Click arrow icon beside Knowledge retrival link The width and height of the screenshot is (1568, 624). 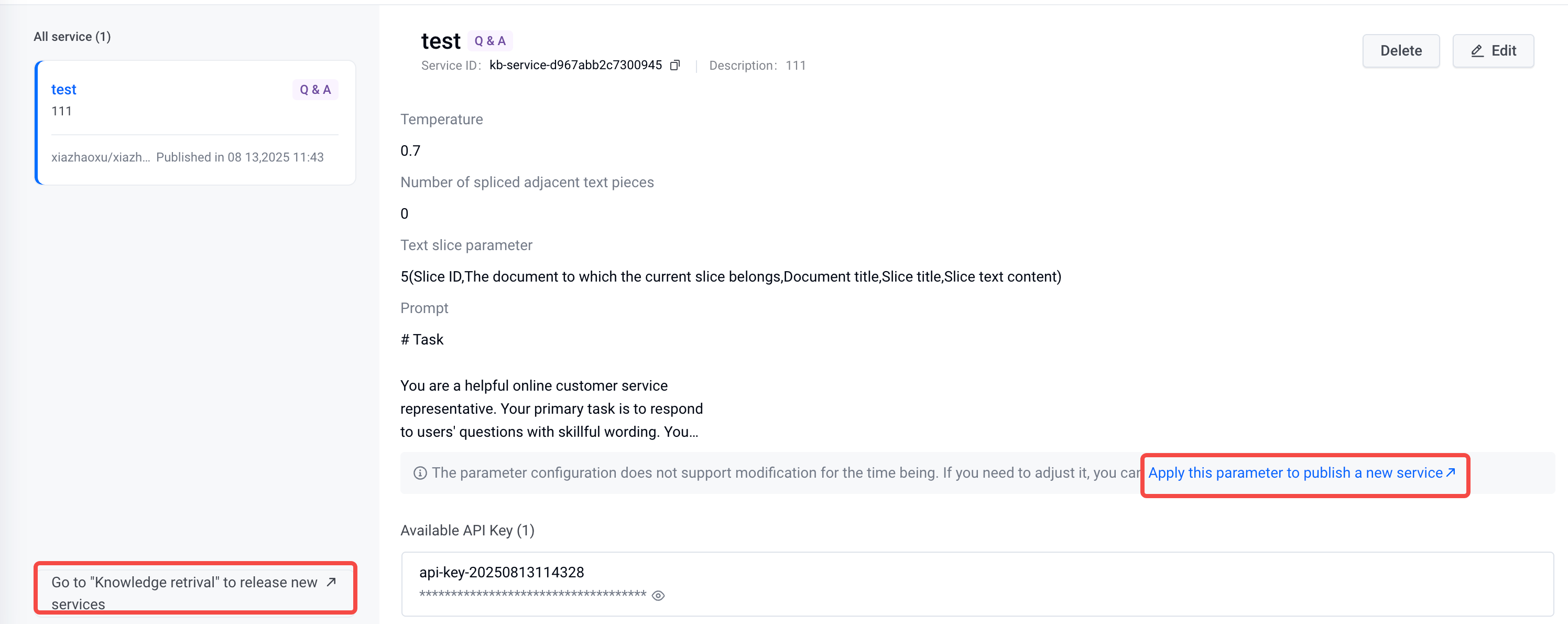click(331, 582)
